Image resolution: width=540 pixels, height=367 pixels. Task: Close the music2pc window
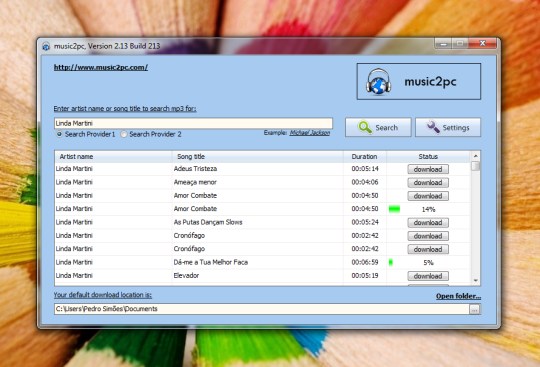pos(483,44)
